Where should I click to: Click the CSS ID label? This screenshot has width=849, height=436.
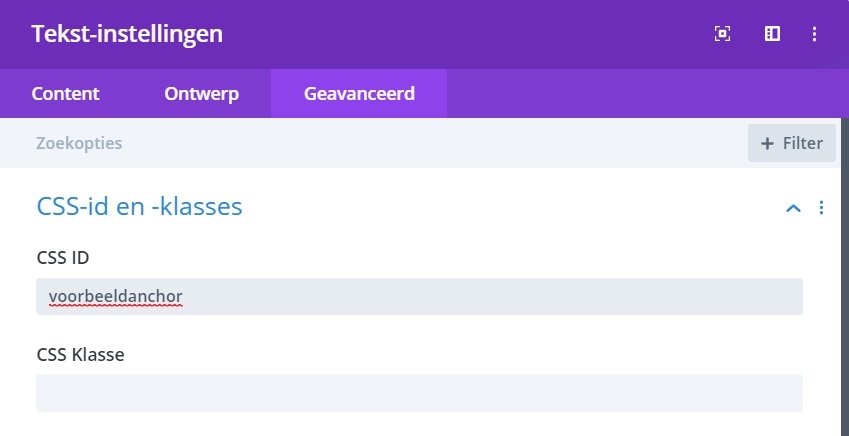[63, 258]
